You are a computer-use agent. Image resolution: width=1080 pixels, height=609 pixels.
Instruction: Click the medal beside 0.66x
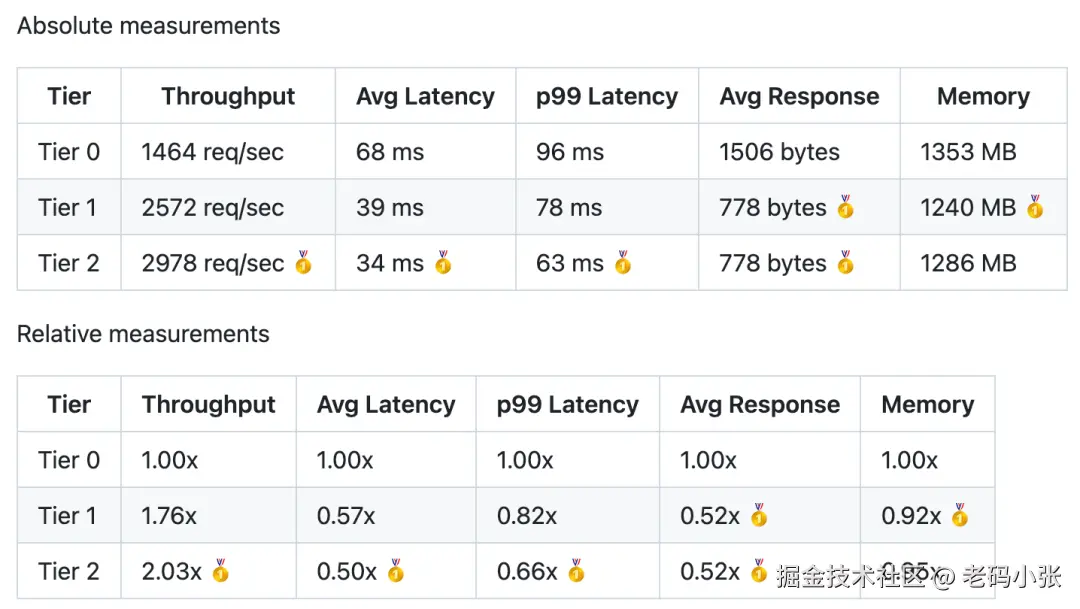pyautogui.click(x=576, y=571)
